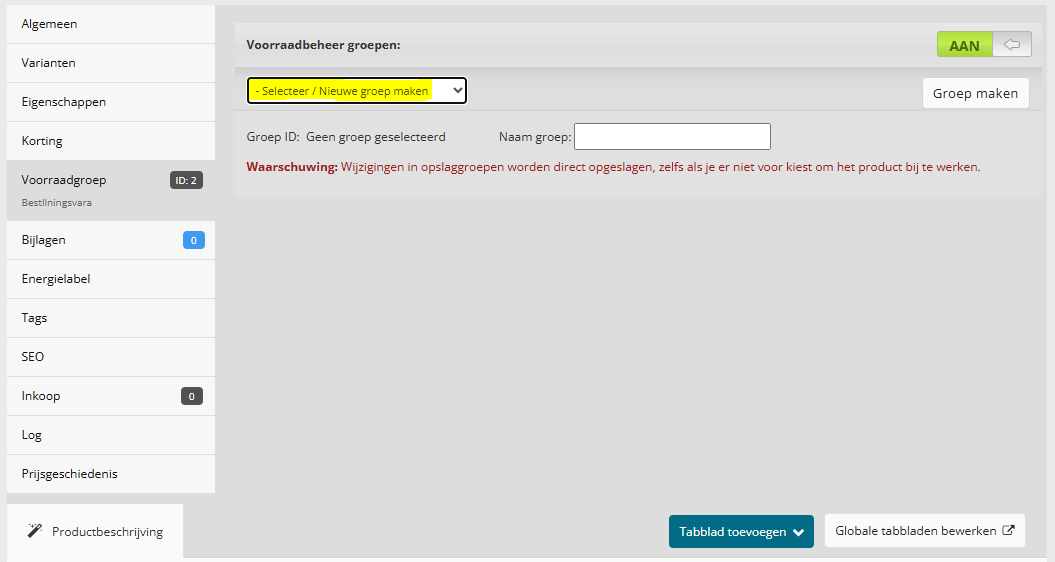Switch to the Tags tab
Viewport: 1055px width, 562px height.
click(x=111, y=318)
